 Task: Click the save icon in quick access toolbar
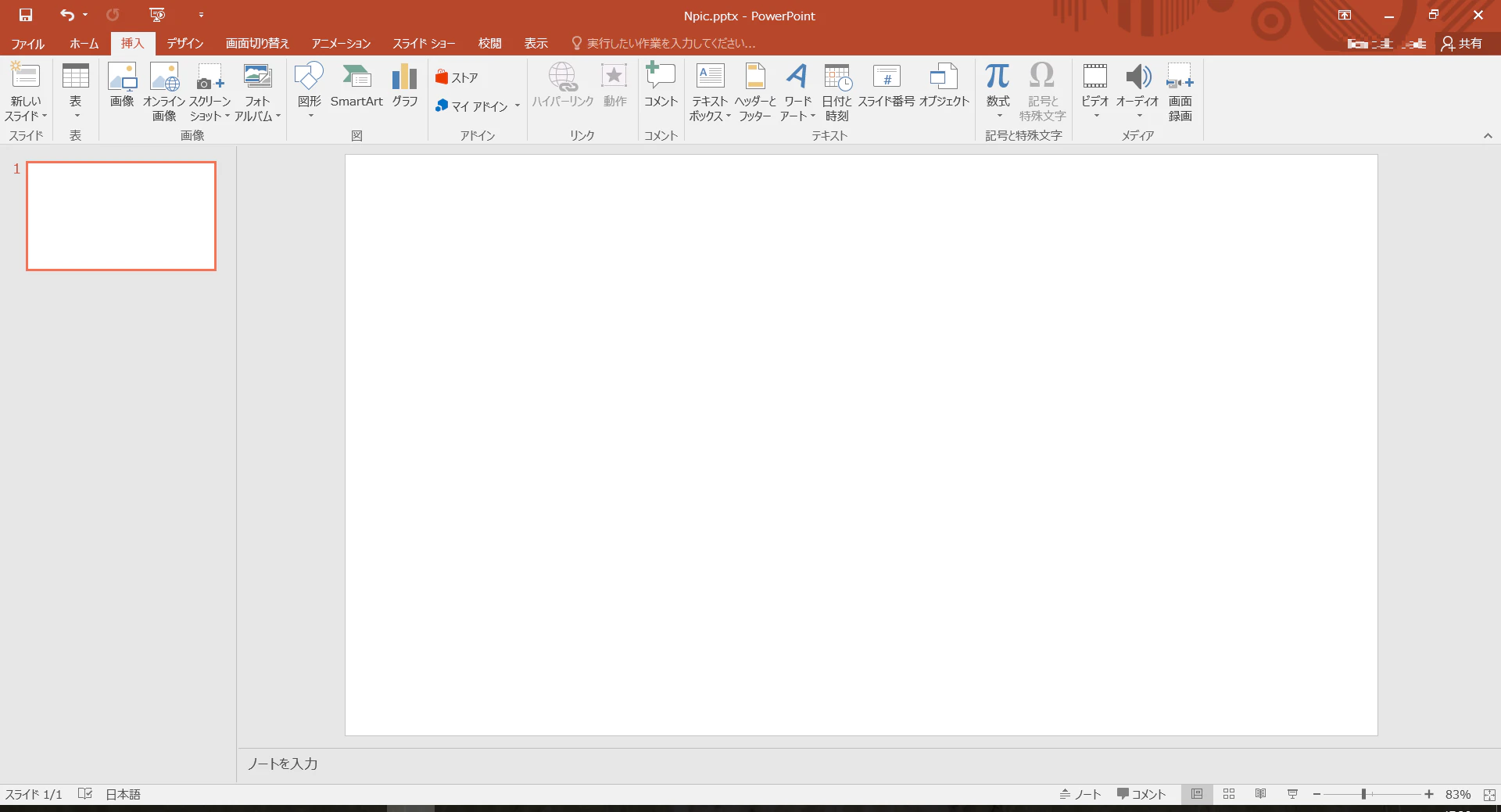[x=26, y=15]
